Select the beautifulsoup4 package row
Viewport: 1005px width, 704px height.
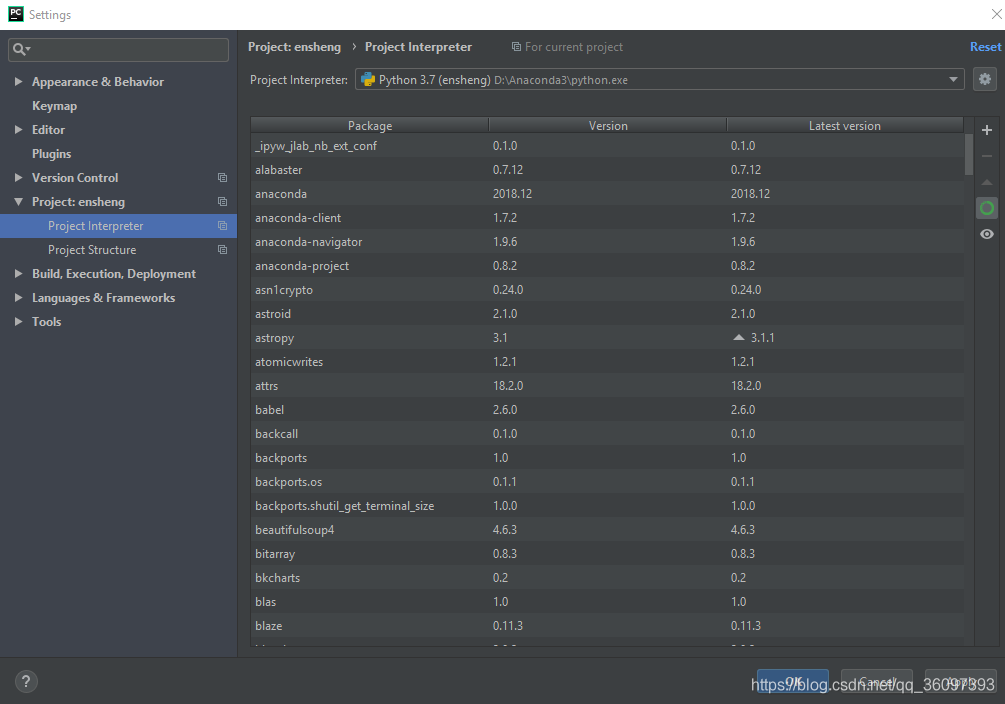(x=607, y=530)
